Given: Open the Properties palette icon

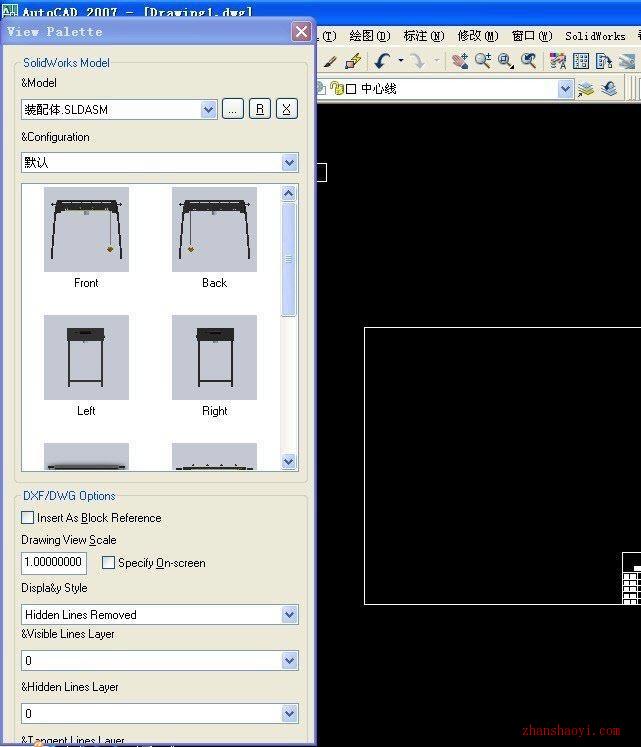Looking at the screenshot, I should (558, 61).
